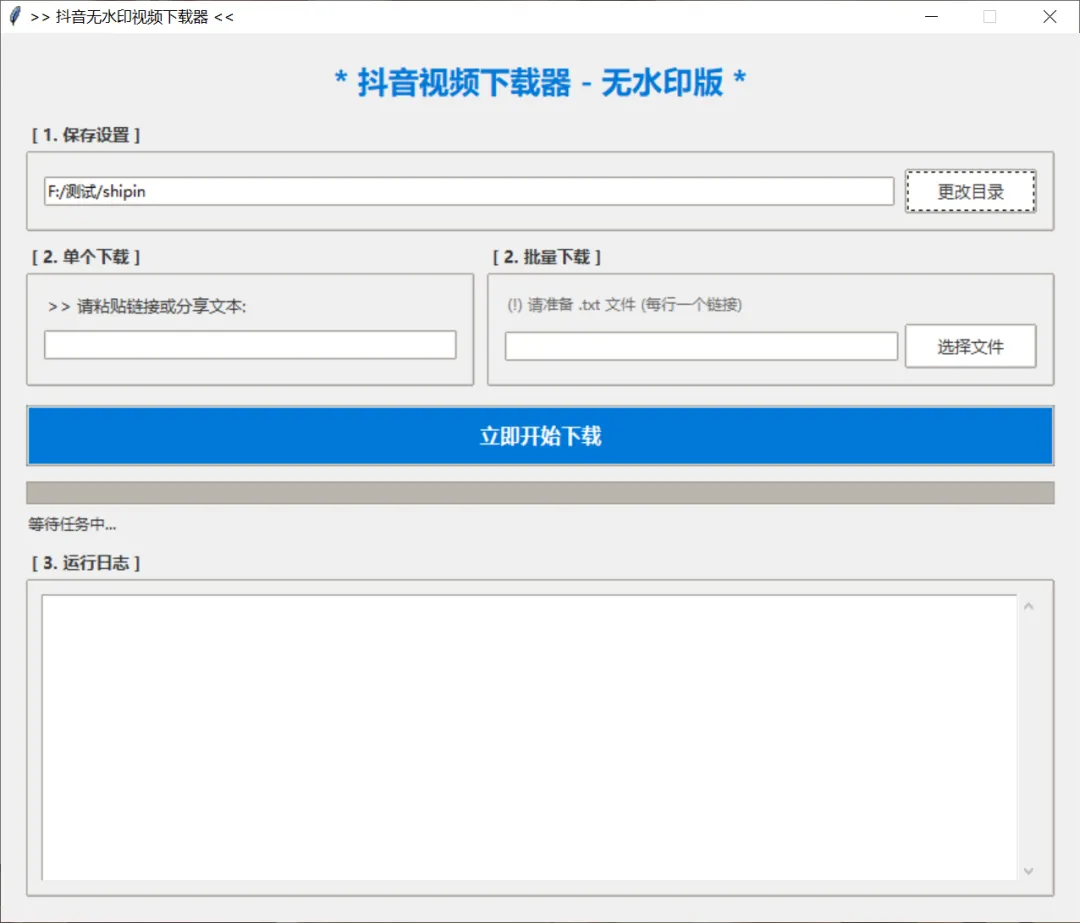Minimize the downloader window

click(x=931, y=17)
